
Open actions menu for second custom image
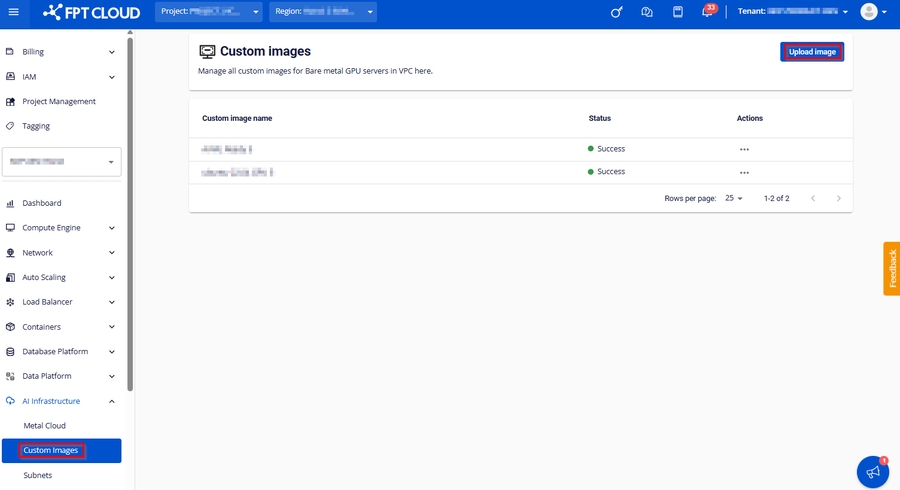744,172
